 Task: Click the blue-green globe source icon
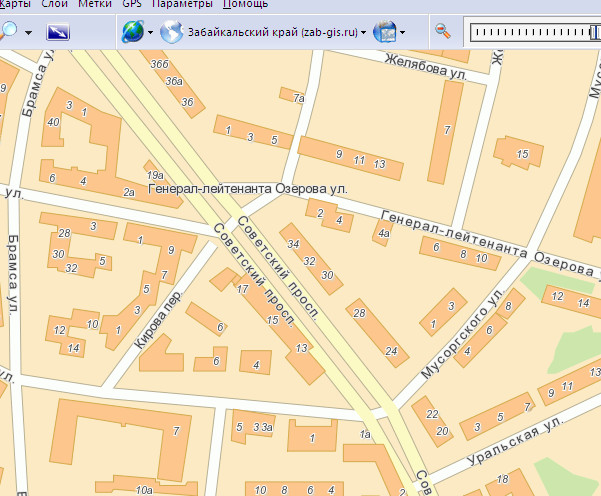tap(132, 32)
